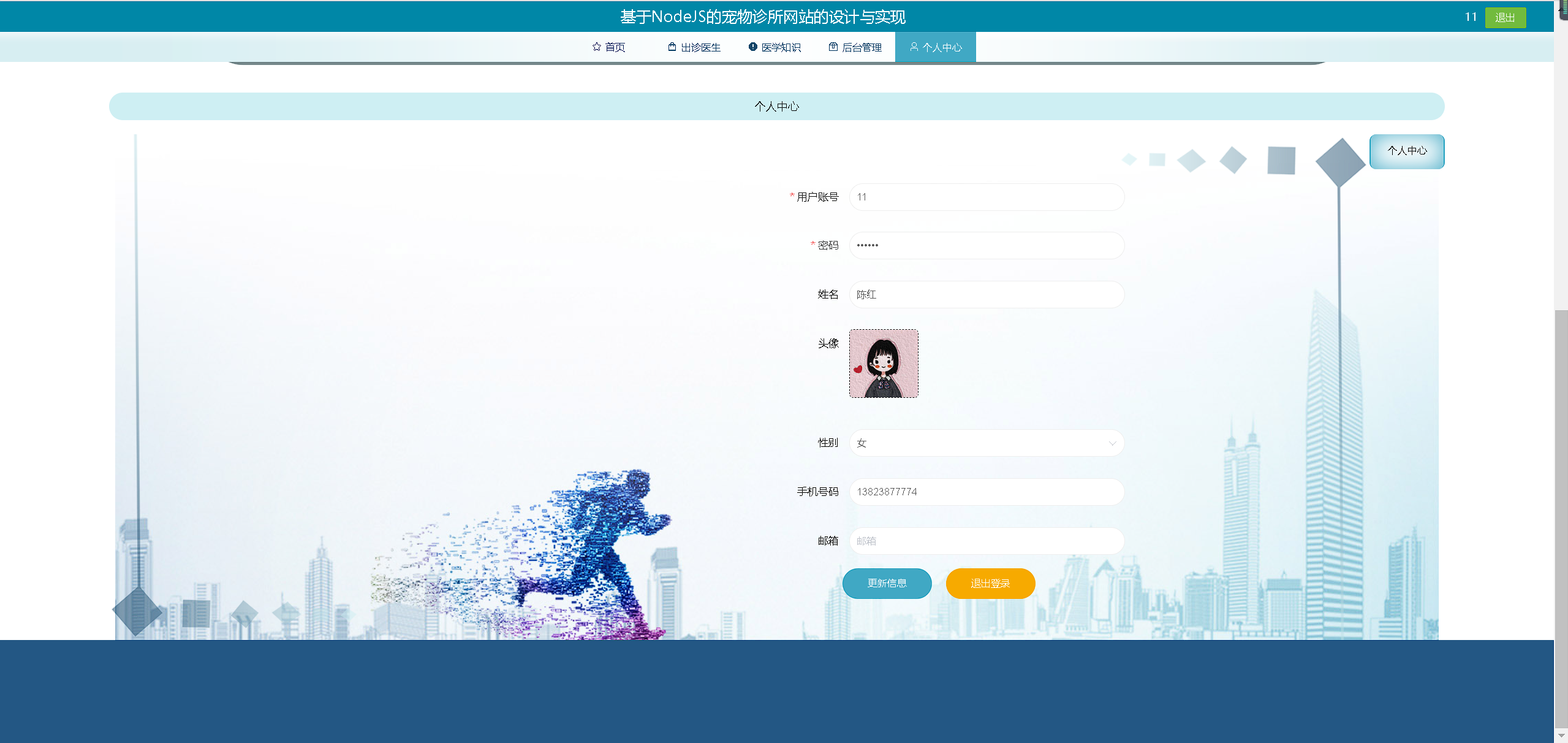The height and width of the screenshot is (743, 1568).
Task: Open the 出诊医生 menu item
Action: (700, 48)
